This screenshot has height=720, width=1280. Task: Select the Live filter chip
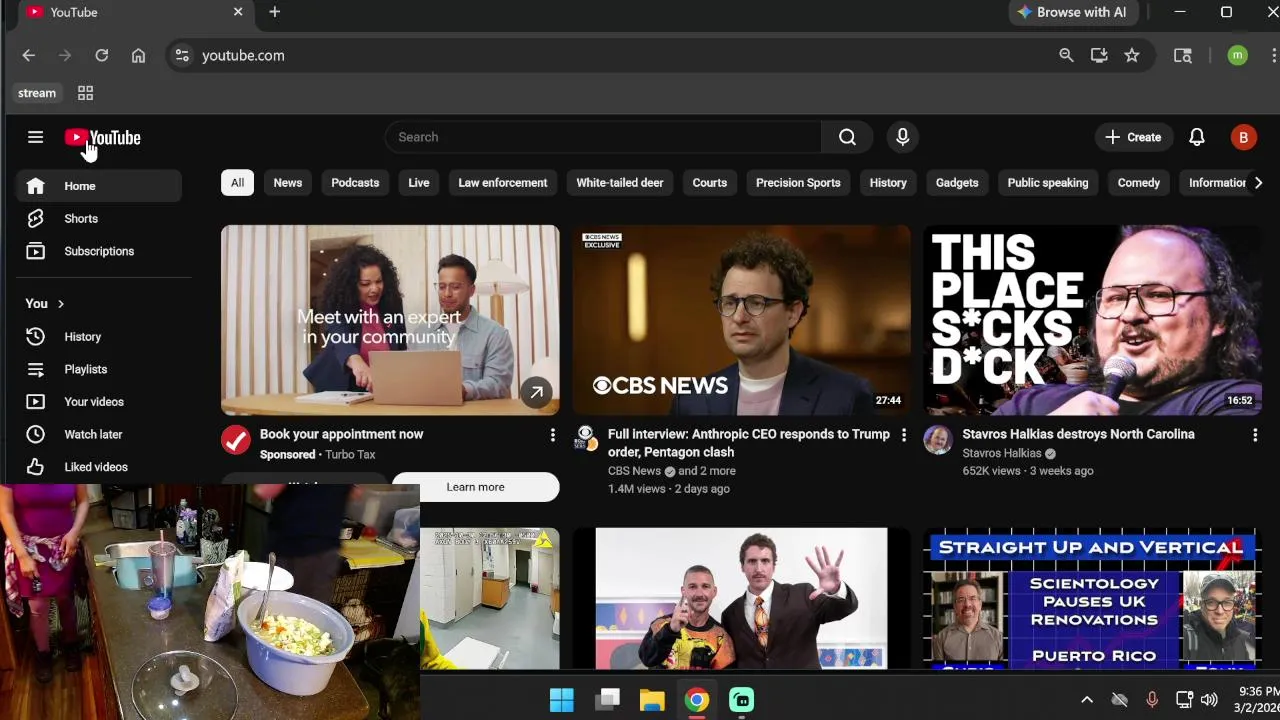click(x=418, y=183)
